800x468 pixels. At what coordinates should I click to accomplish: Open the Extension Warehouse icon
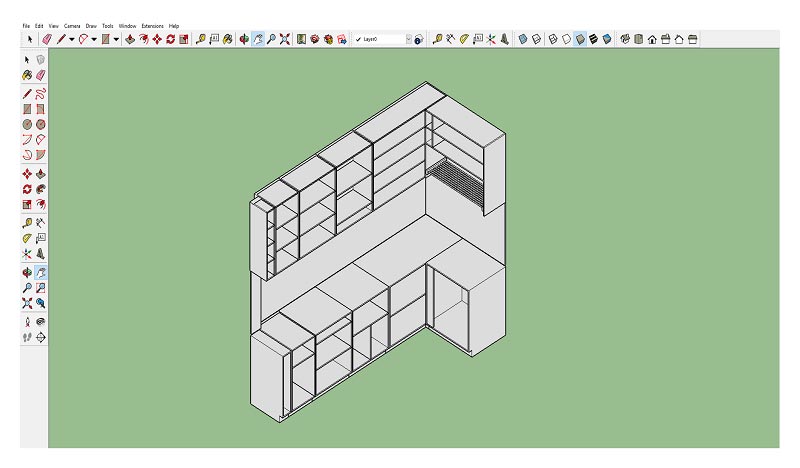pos(329,39)
